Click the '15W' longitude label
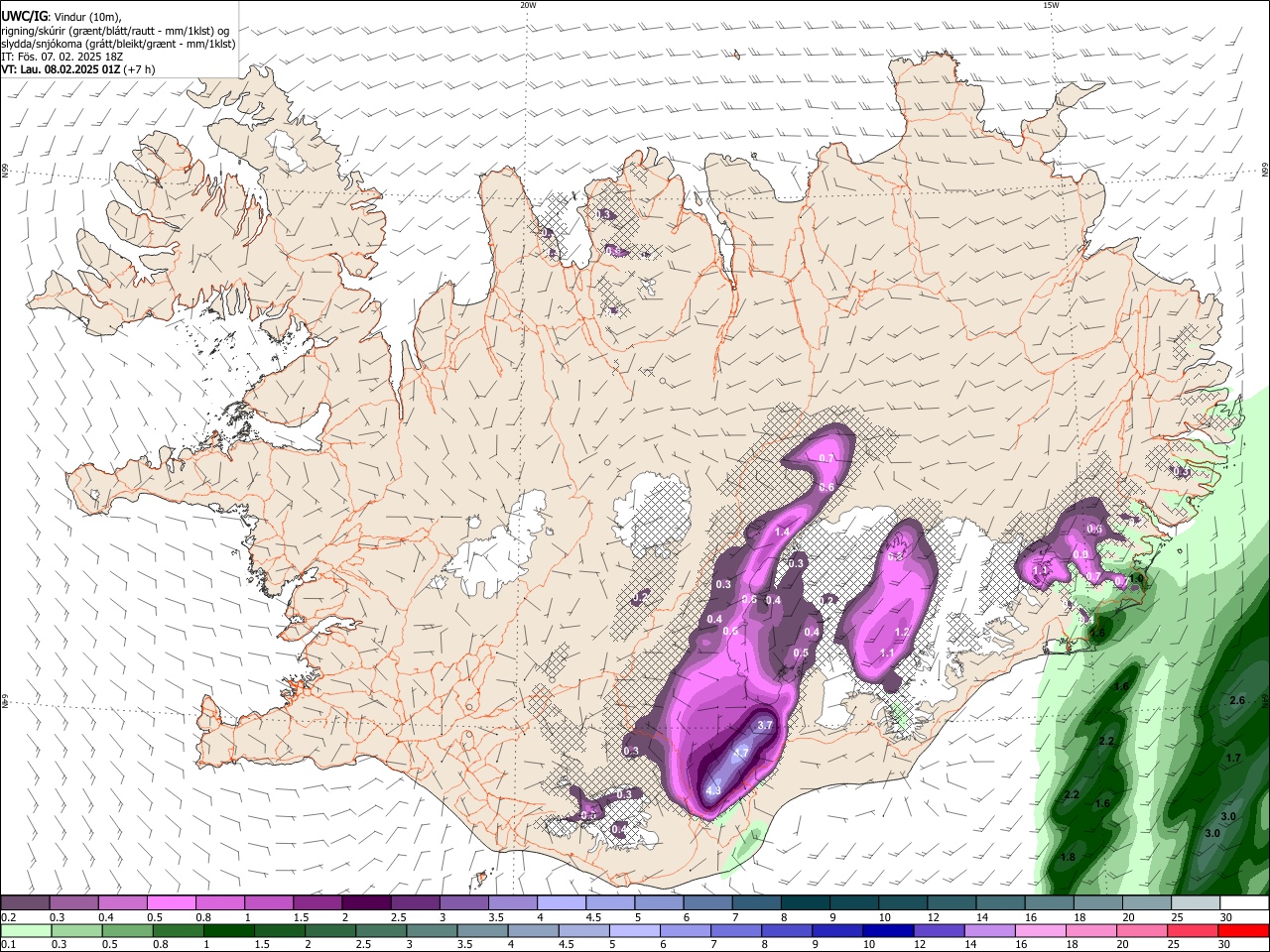This screenshot has height=952, width=1270. click(x=1051, y=5)
